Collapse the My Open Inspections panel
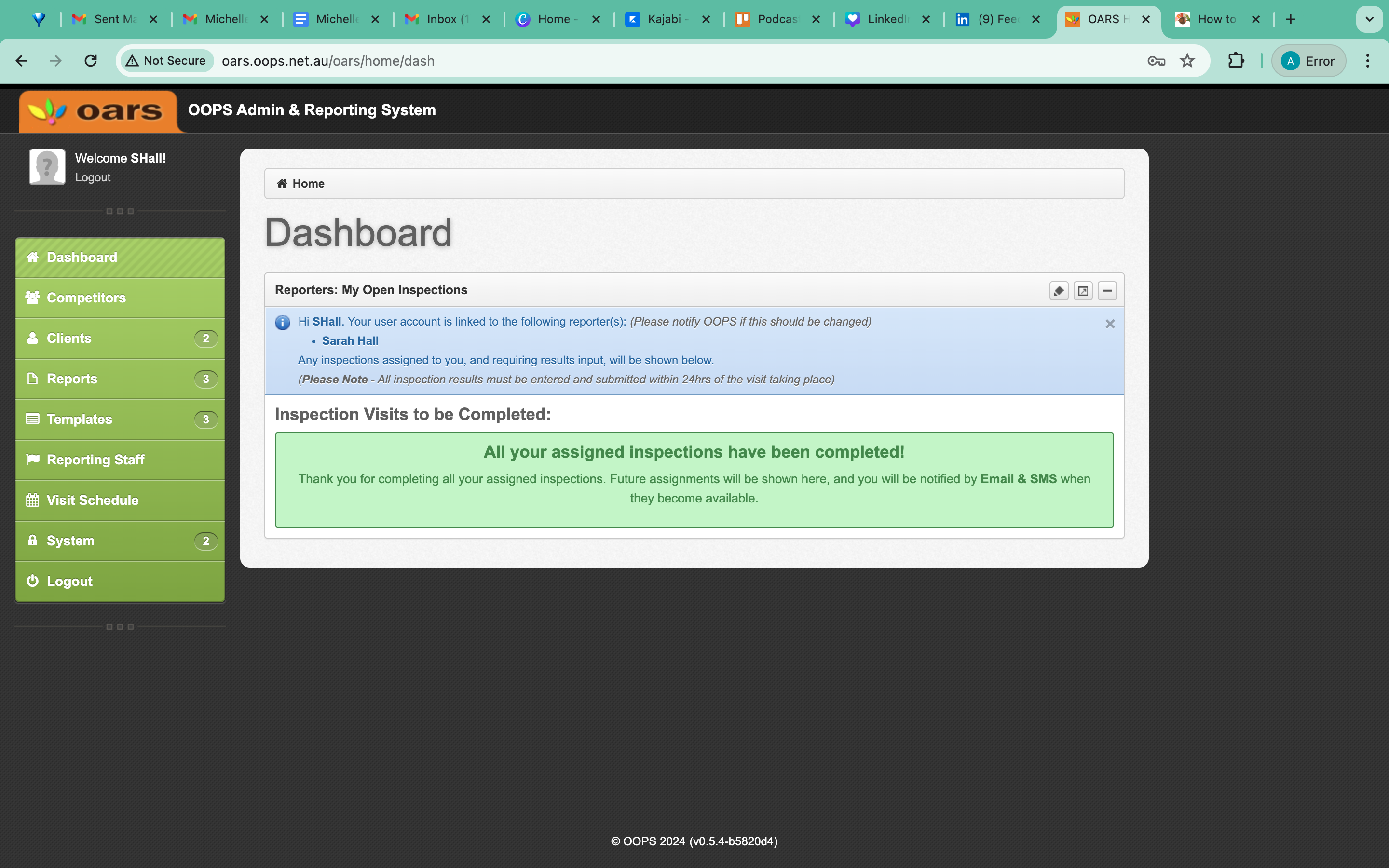Viewport: 1389px width, 868px height. tap(1107, 291)
